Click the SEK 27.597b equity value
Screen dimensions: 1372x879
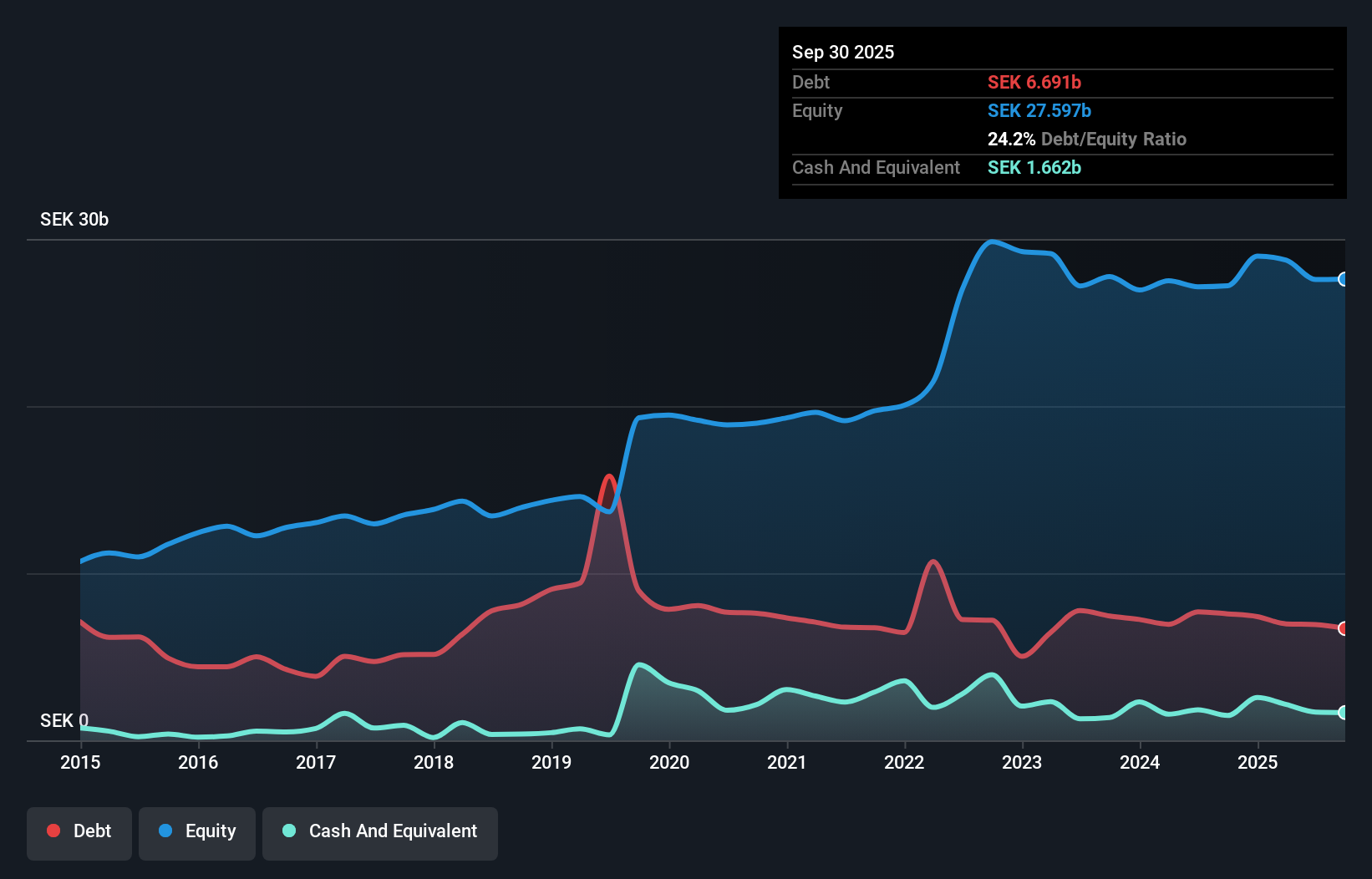1039,110
